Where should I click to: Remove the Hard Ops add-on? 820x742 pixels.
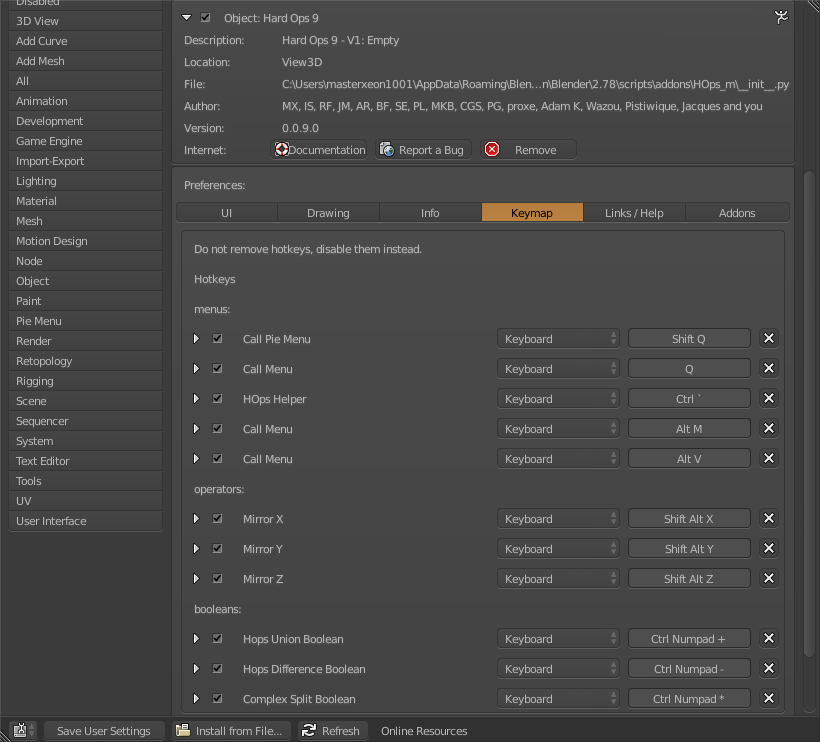(x=528, y=150)
